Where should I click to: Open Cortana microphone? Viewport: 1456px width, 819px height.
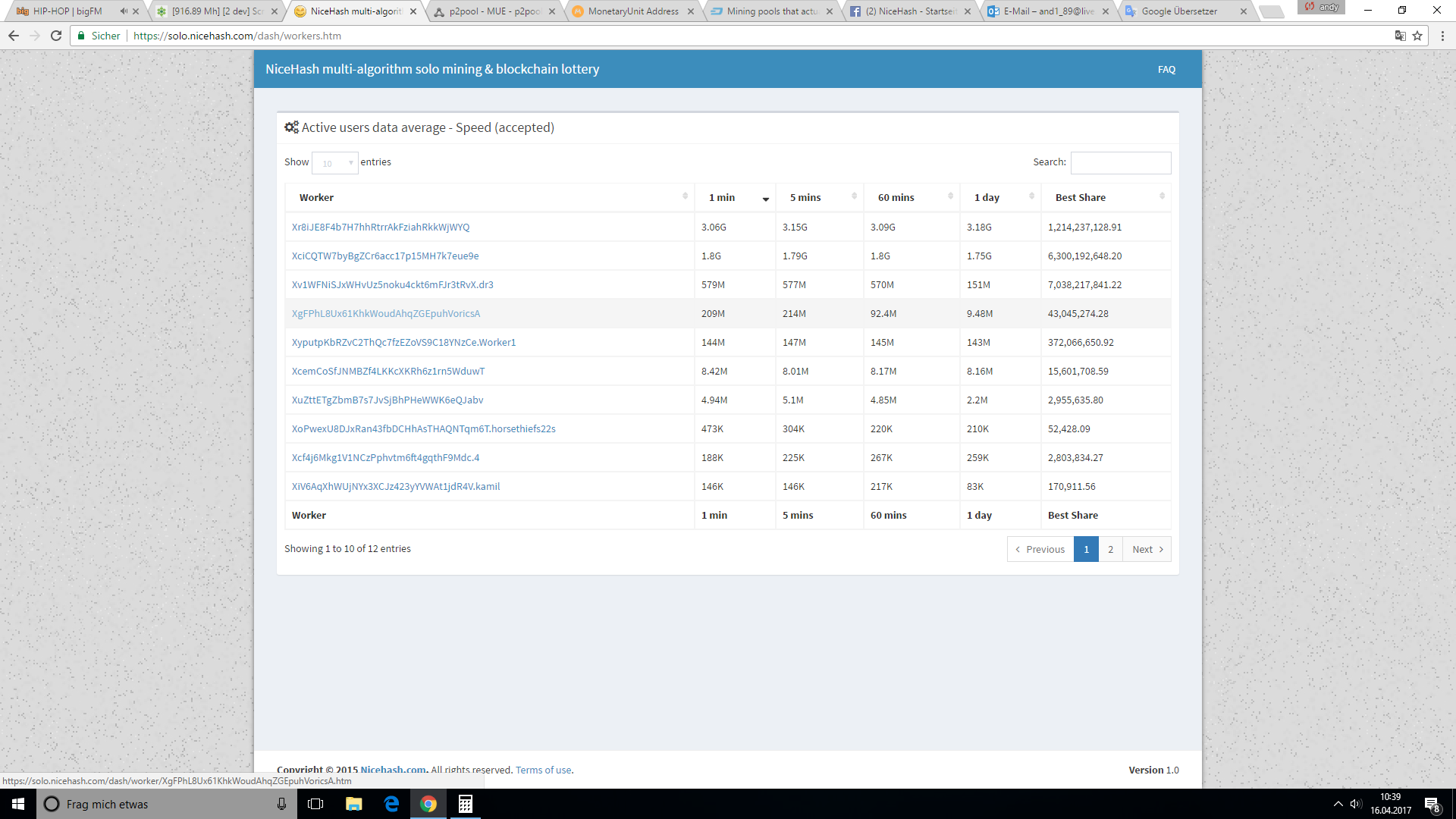coord(281,804)
